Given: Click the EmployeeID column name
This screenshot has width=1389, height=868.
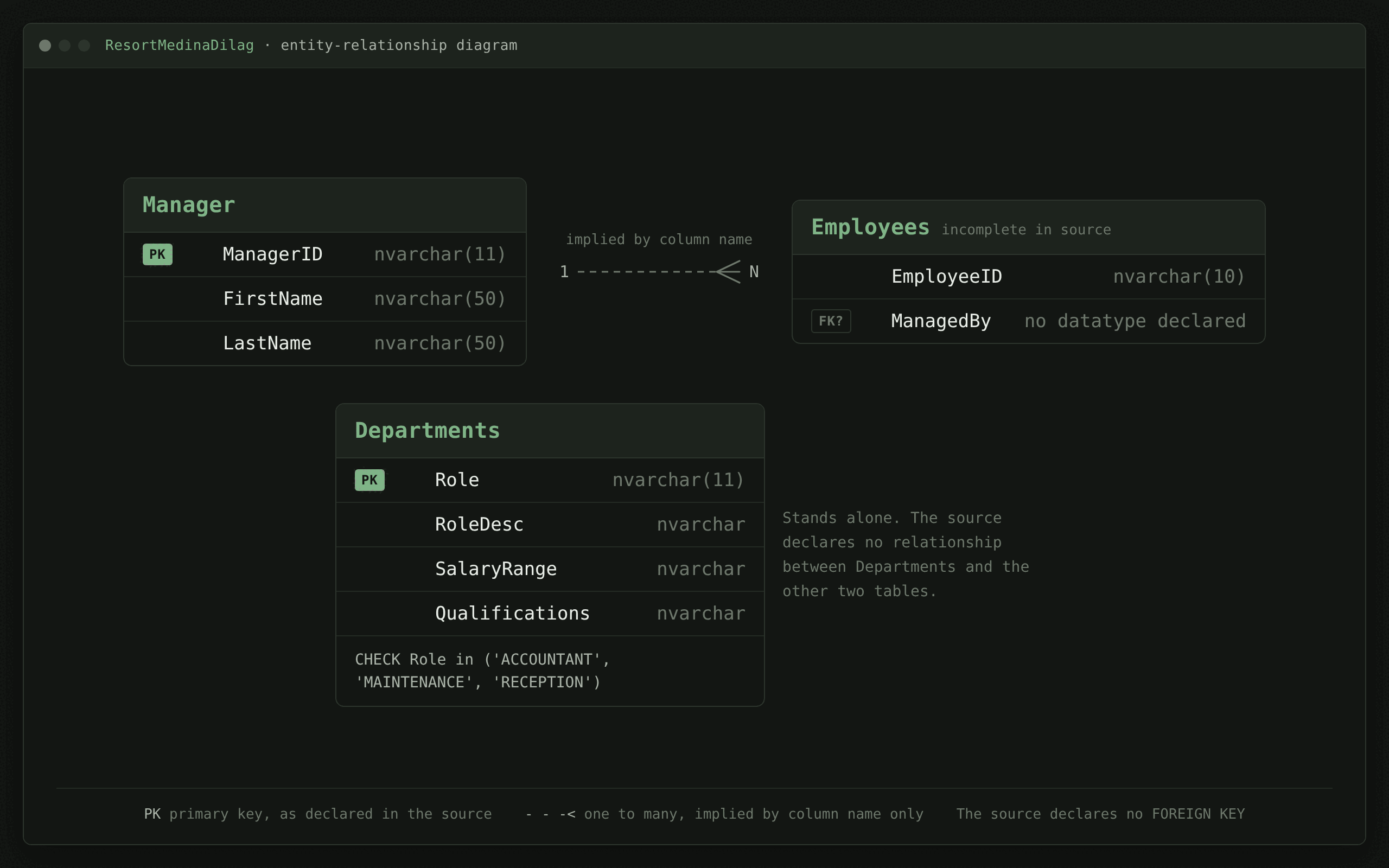Looking at the screenshot, I should (946, 277).
